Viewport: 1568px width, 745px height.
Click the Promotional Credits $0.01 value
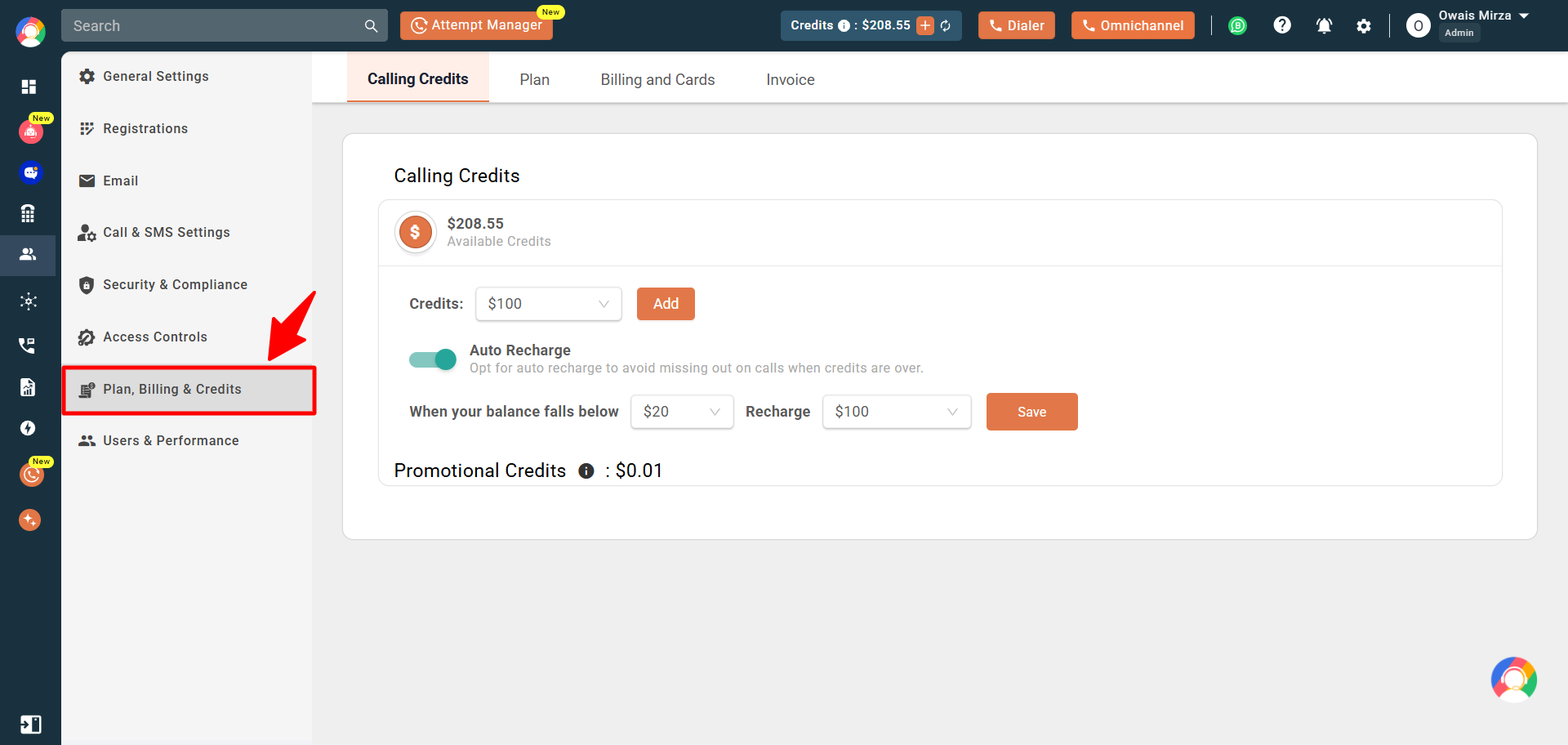coord(639,471)
